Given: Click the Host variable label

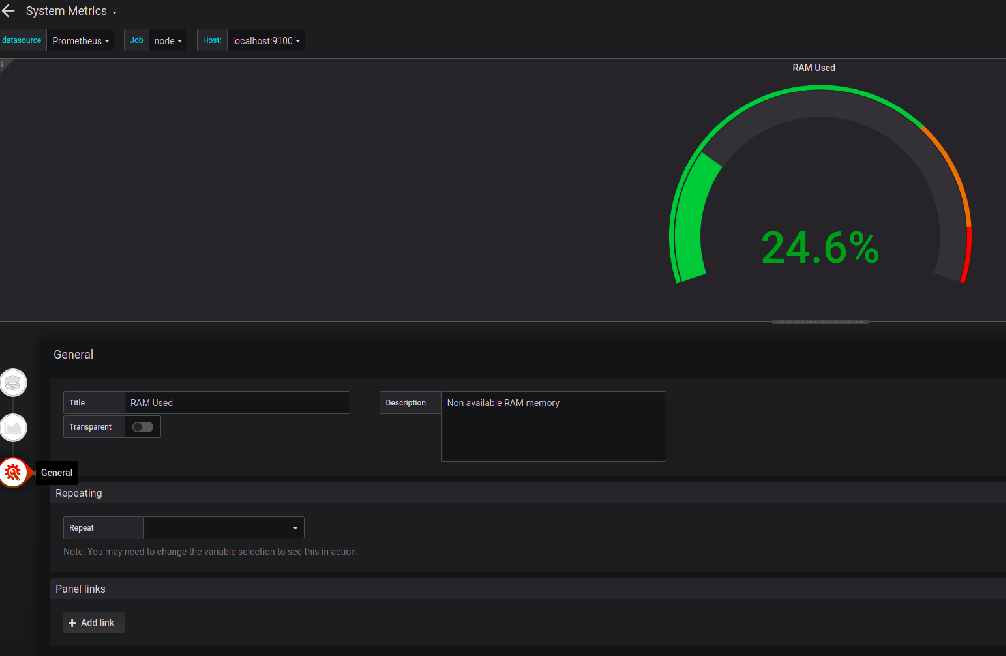Looking at the screenshot, I should [212, 40].
